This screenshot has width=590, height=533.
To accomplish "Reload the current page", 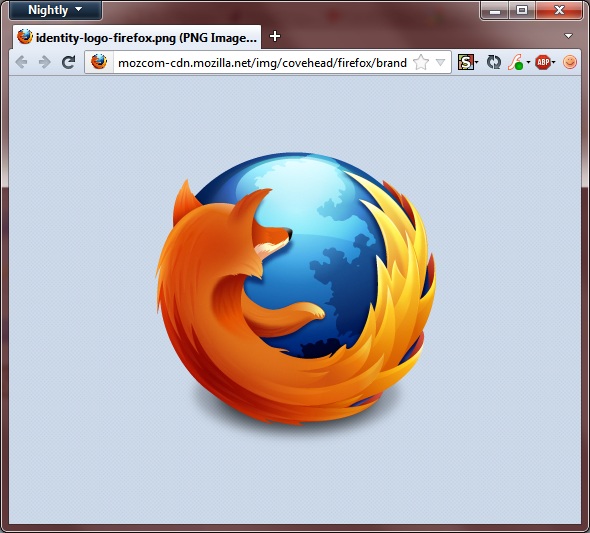I will click(68, 62).
